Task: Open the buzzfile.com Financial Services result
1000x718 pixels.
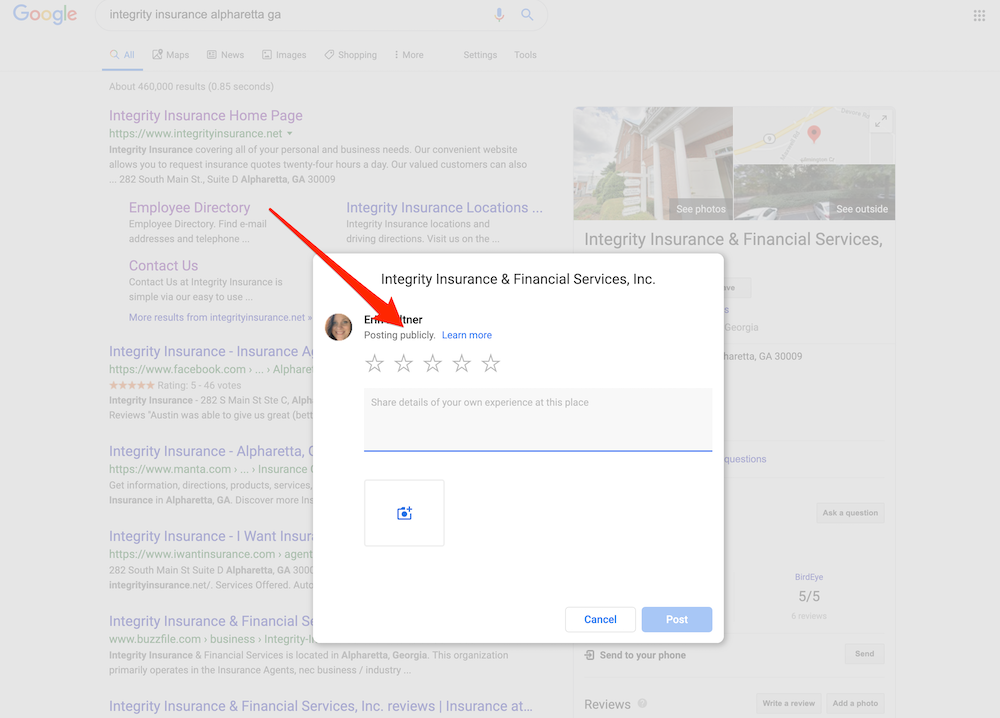Action: [x=211, y=621]
